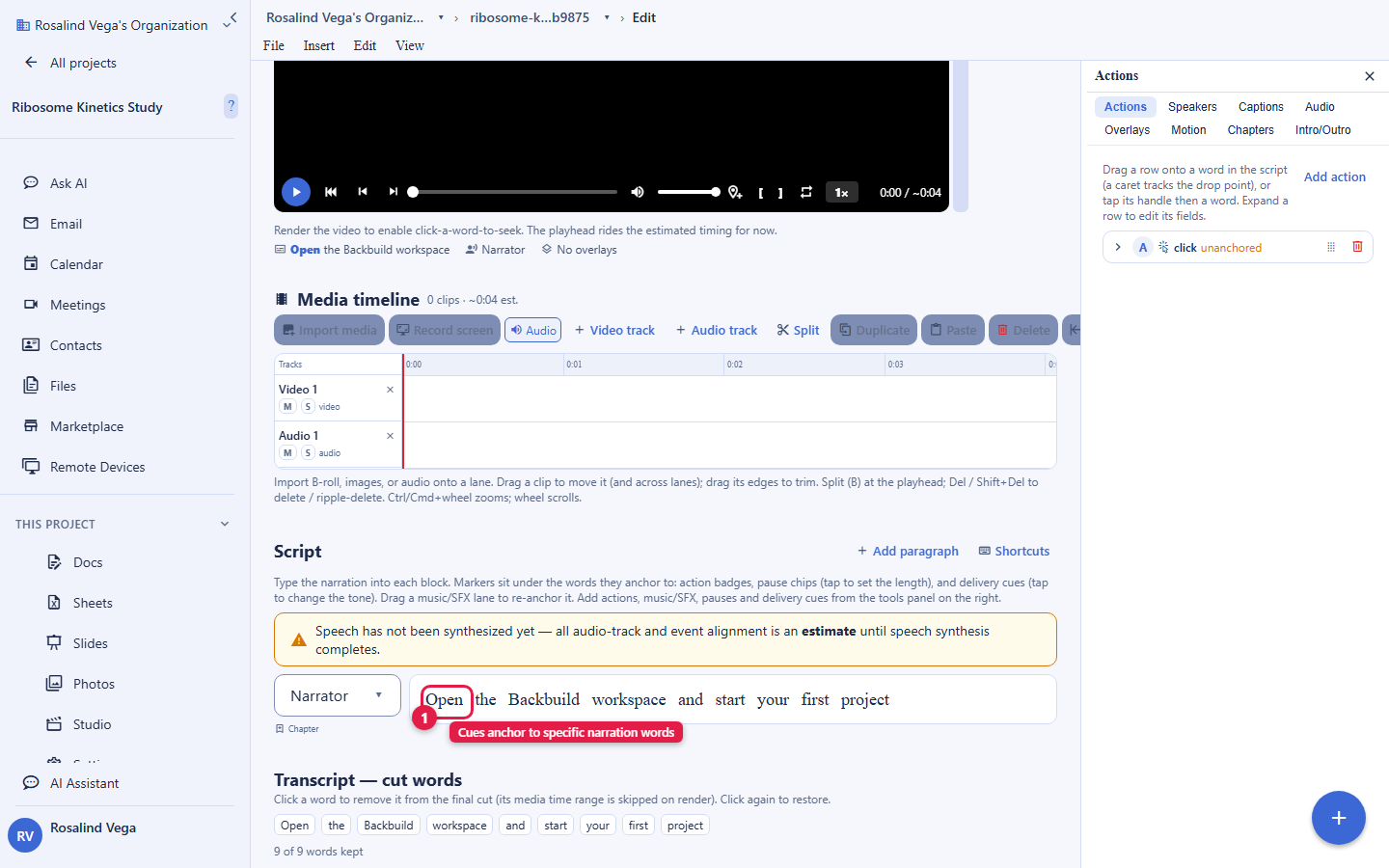
Task: Switch to the Captions tab
Action: pos(1261,107)
